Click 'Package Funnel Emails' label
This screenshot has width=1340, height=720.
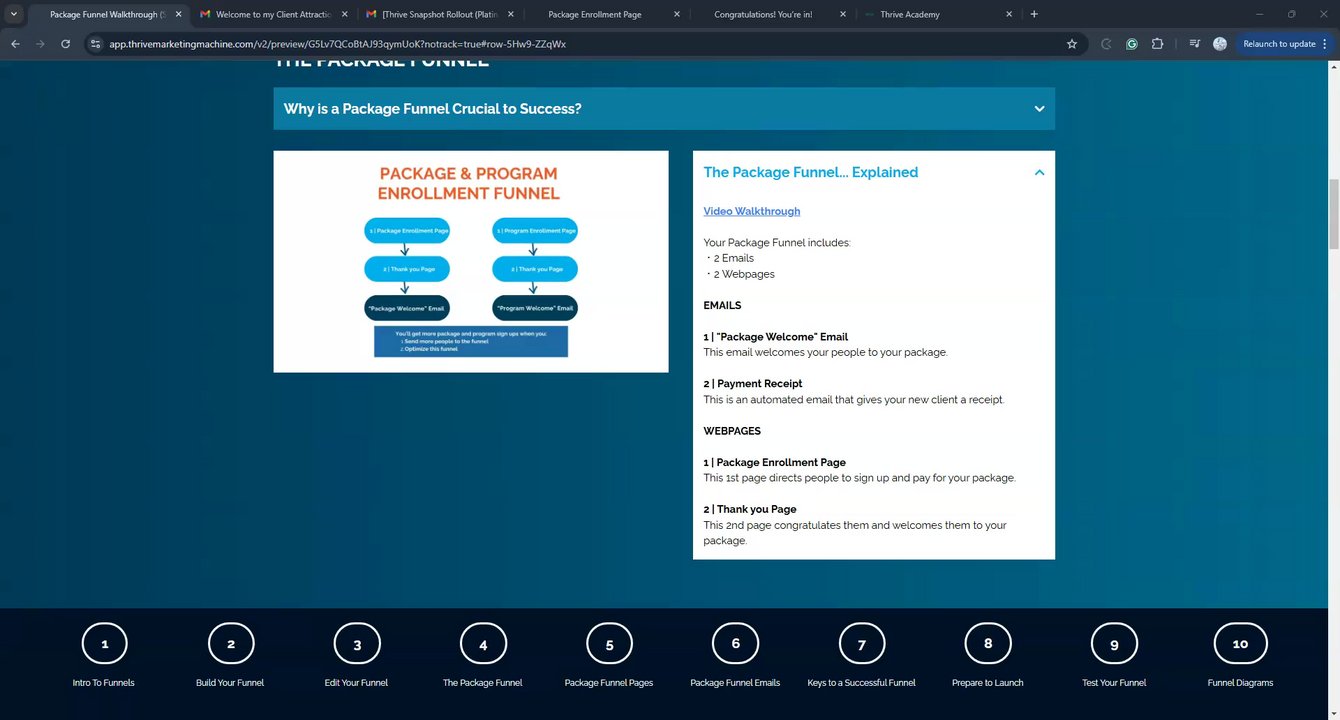[735, 683]
